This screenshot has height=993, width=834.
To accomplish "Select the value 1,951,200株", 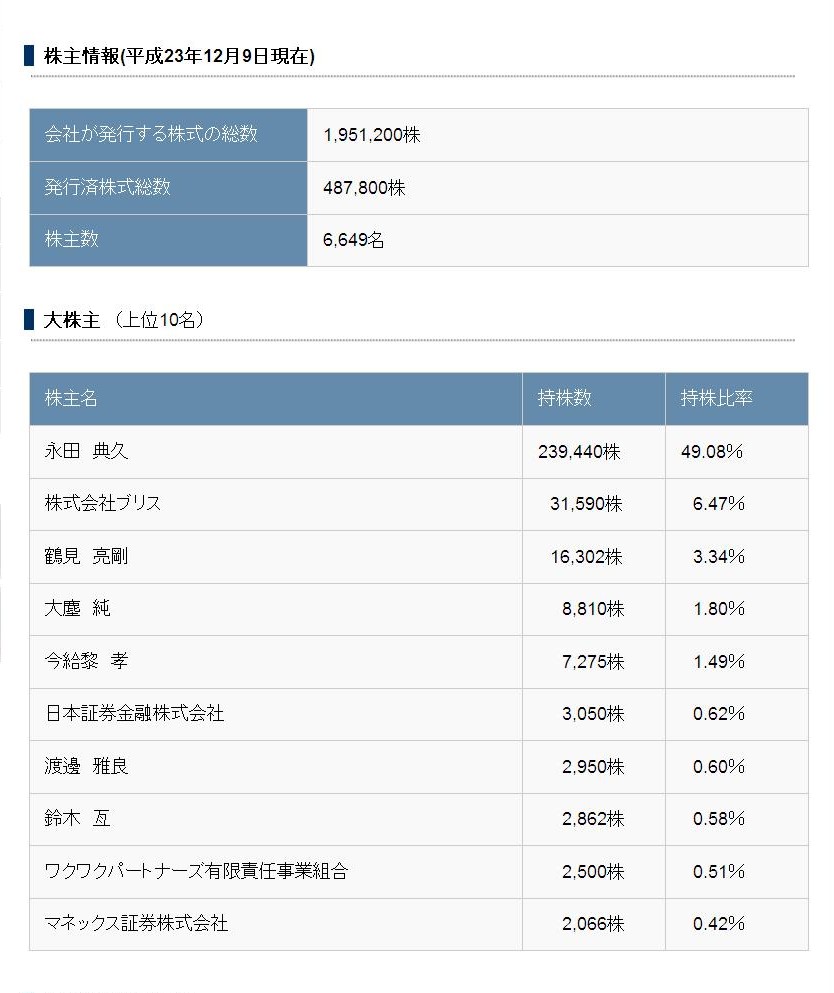I will [372, 135].
